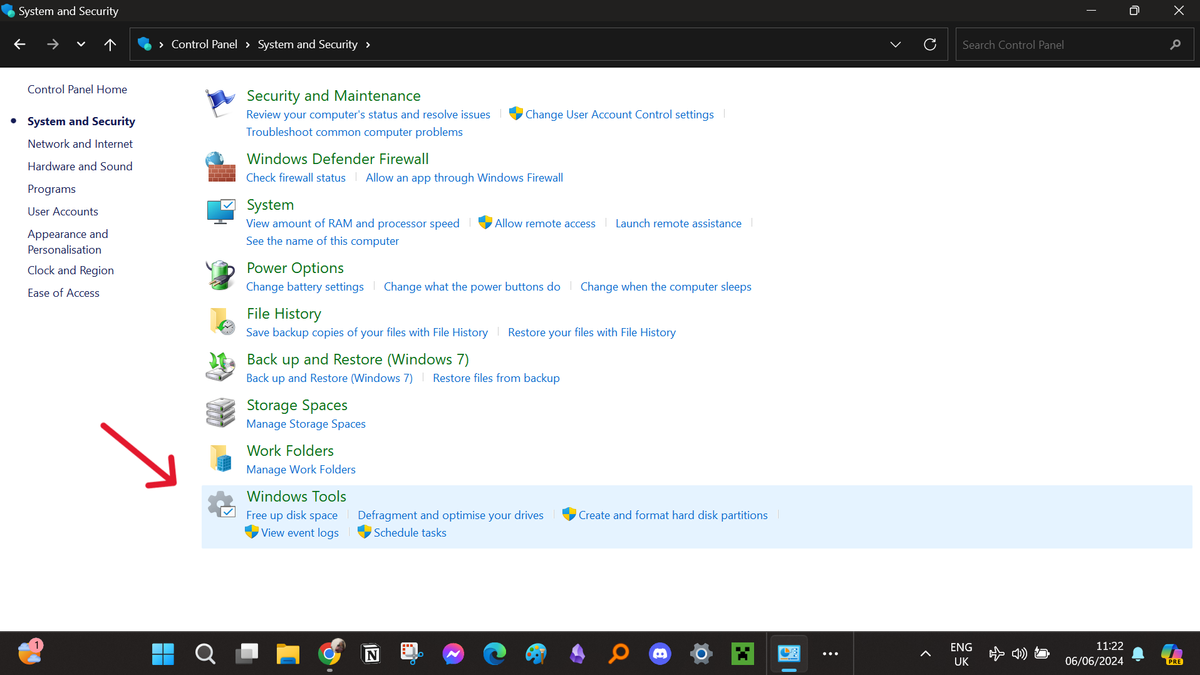Click View event logs link

[x=300, y=533]
